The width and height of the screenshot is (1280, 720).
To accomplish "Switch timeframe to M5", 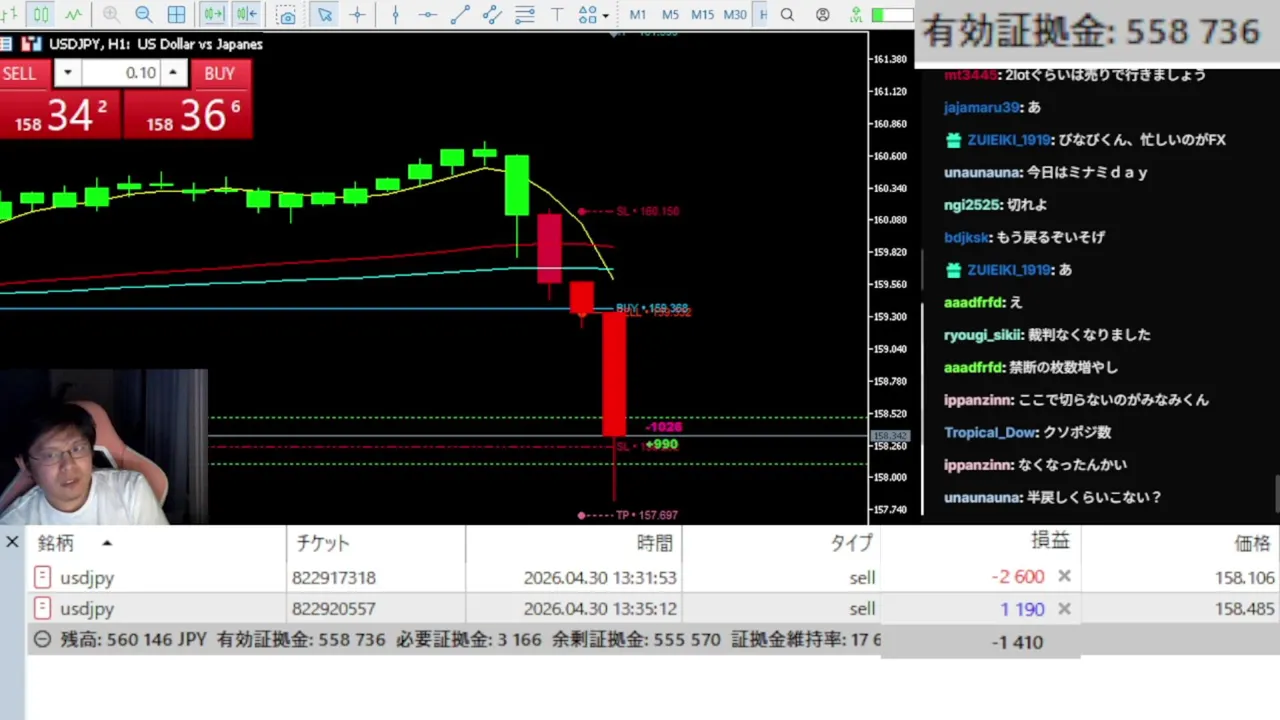I will coord(670,15).
